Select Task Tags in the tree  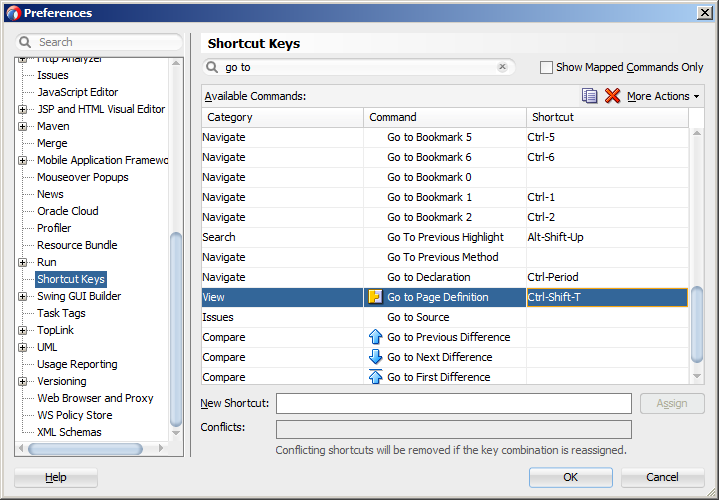(x=61, y=313)
